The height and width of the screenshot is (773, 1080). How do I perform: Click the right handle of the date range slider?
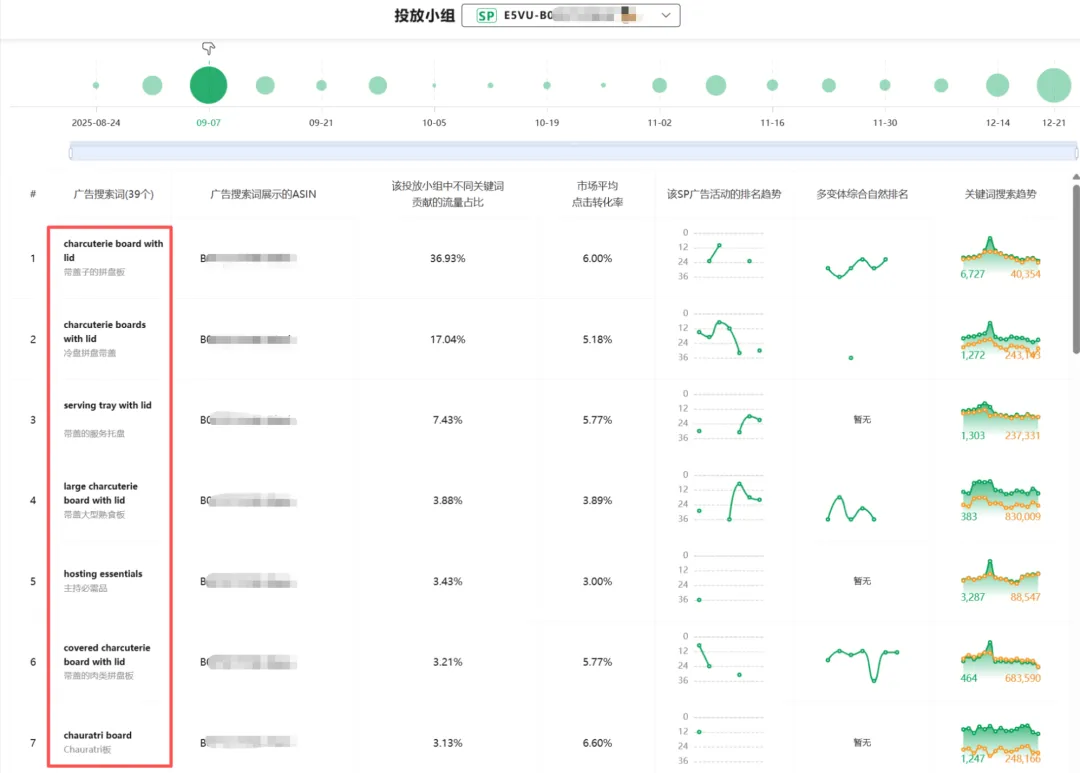tap(1075, 152)
